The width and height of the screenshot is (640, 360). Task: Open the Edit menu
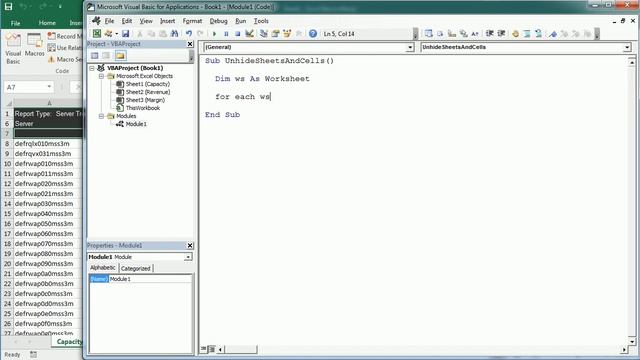coord(127,21)
